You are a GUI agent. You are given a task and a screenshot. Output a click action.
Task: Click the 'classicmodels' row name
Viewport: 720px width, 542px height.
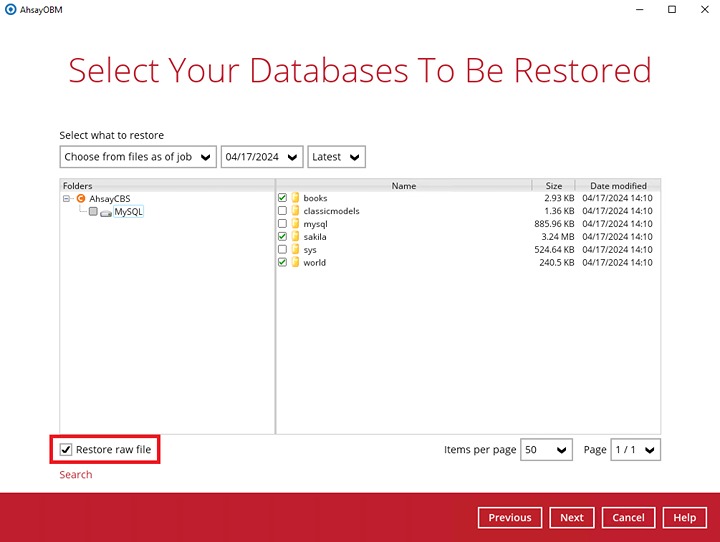[332, 211]
